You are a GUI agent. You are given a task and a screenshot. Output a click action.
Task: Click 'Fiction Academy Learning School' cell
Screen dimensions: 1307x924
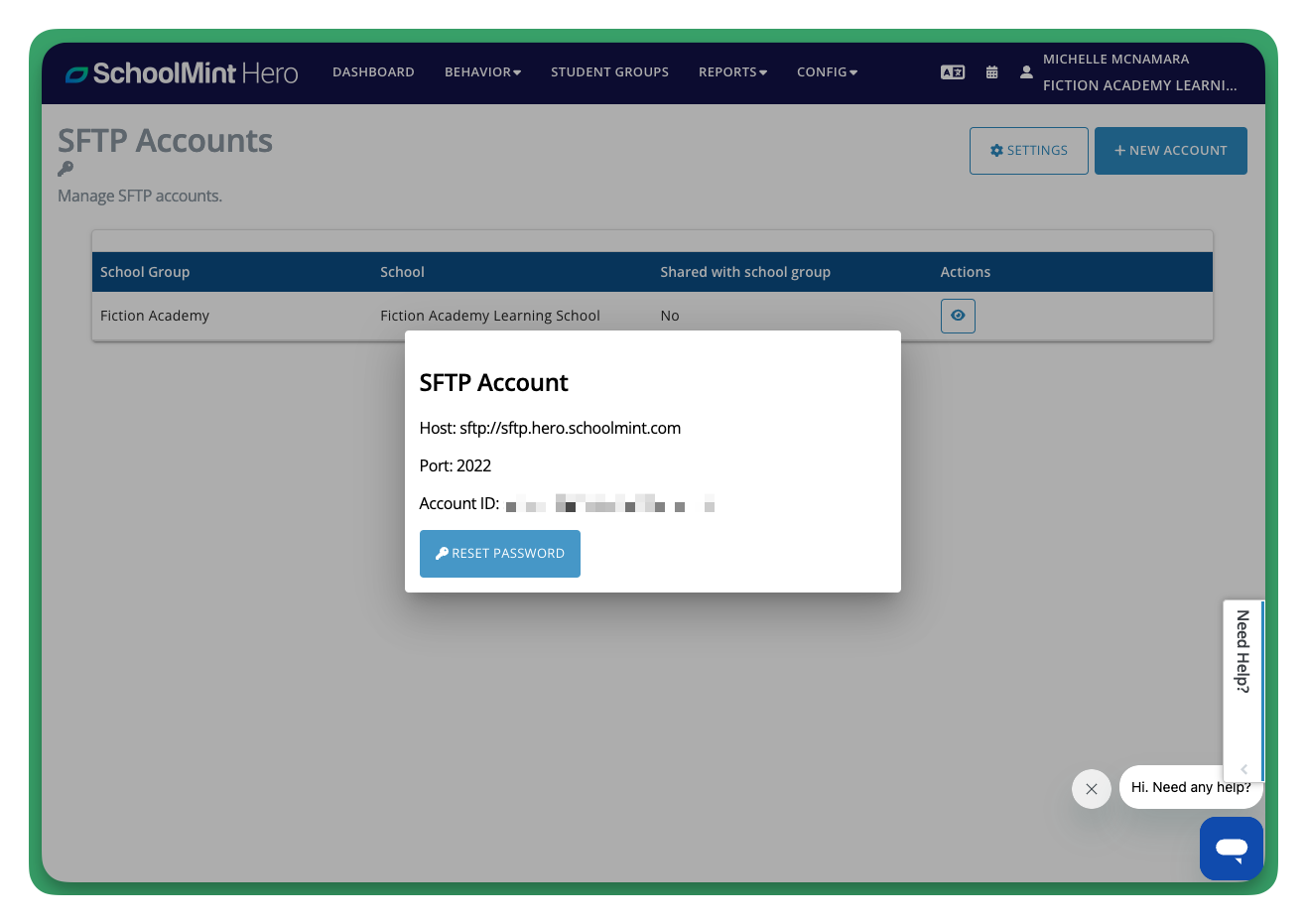[x=490, y=316]
